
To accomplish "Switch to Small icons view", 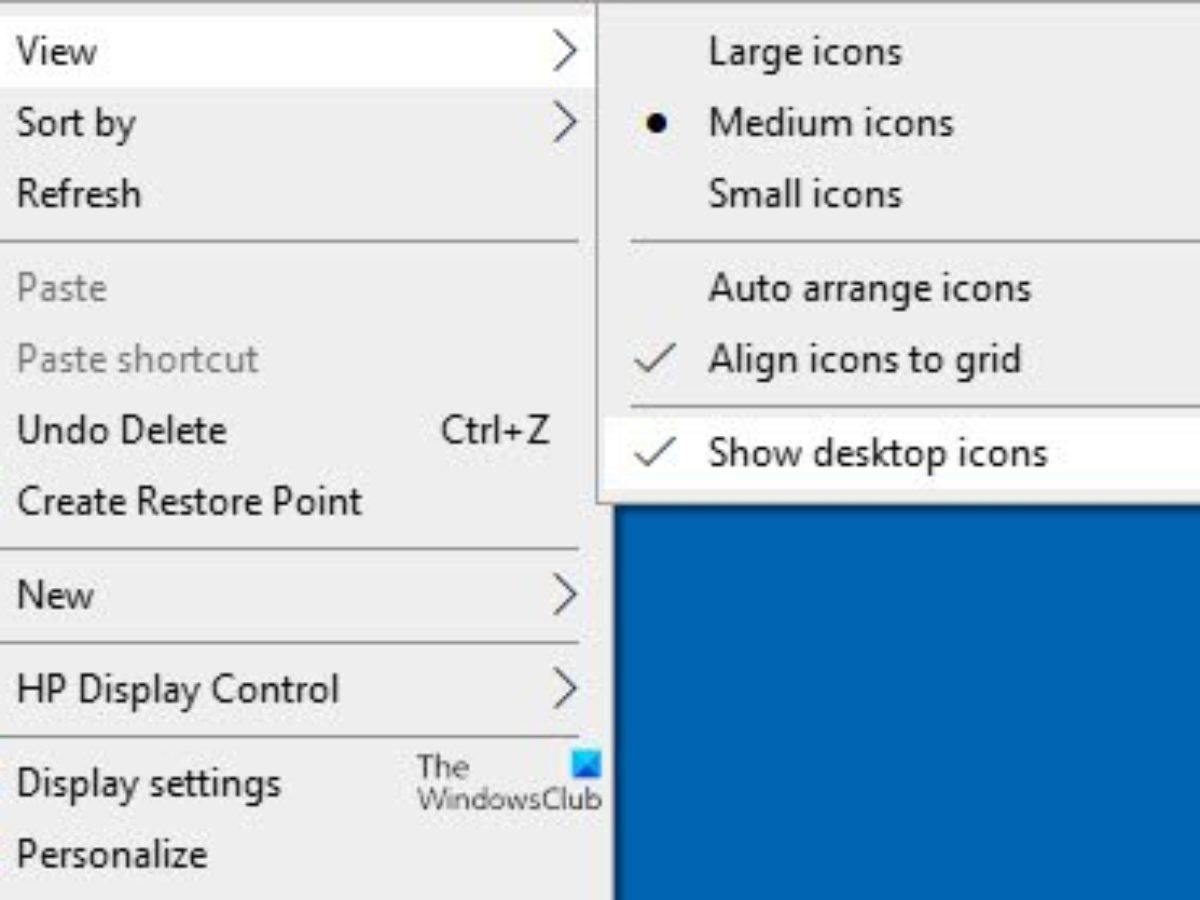I will pyautogui.click(x=805, y=194).
